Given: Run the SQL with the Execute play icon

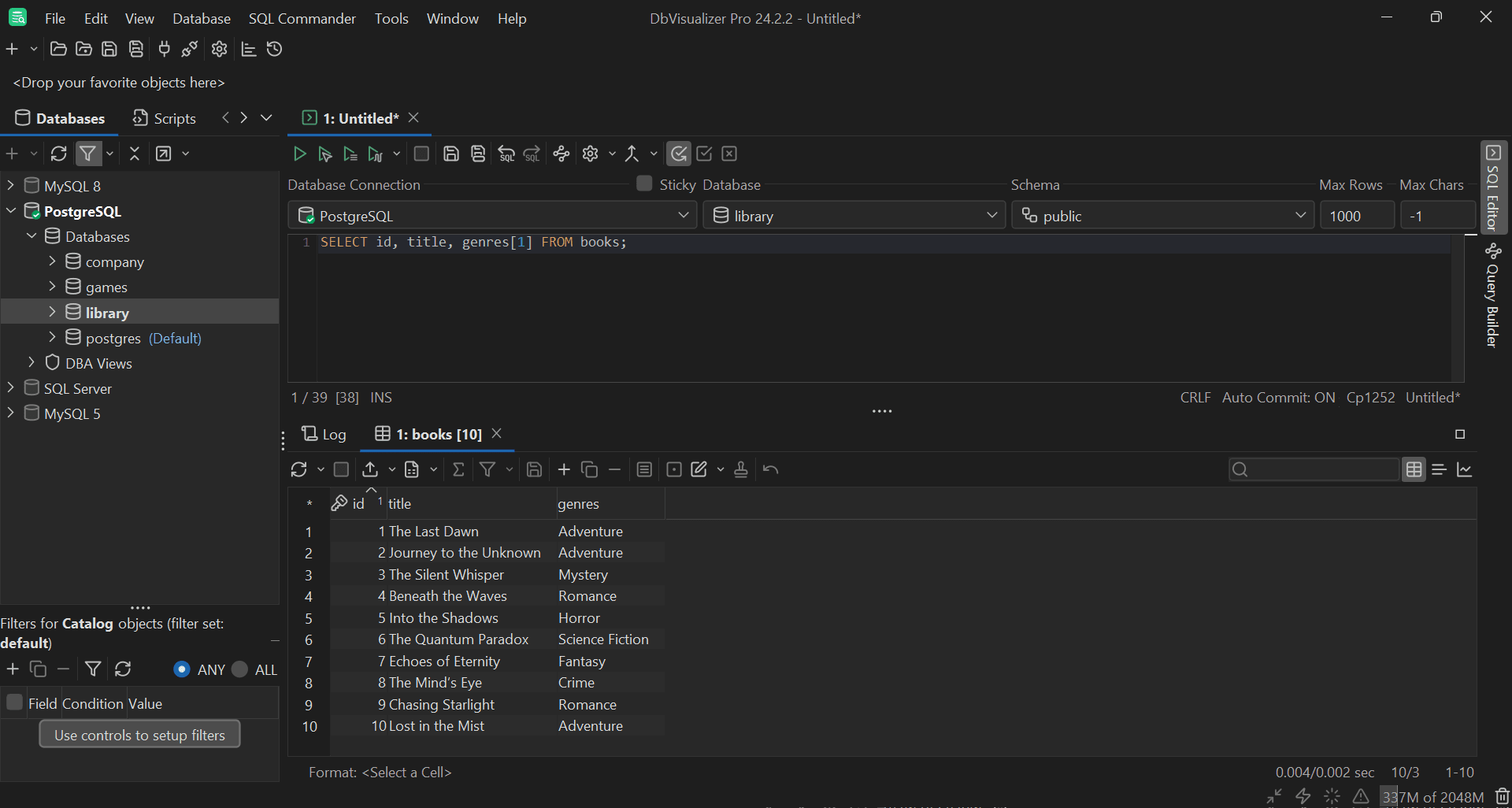Looking at the screenshot, I should click(299, 154).
